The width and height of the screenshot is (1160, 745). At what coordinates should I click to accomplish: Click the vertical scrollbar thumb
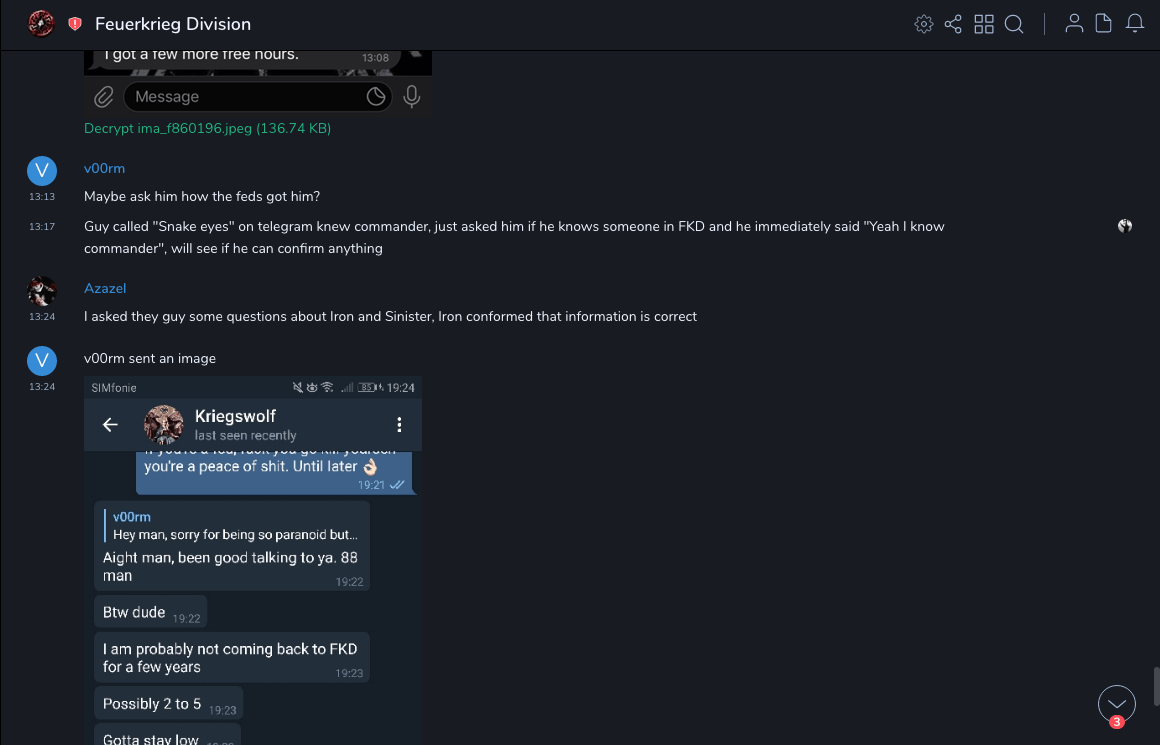(1156, 687)
